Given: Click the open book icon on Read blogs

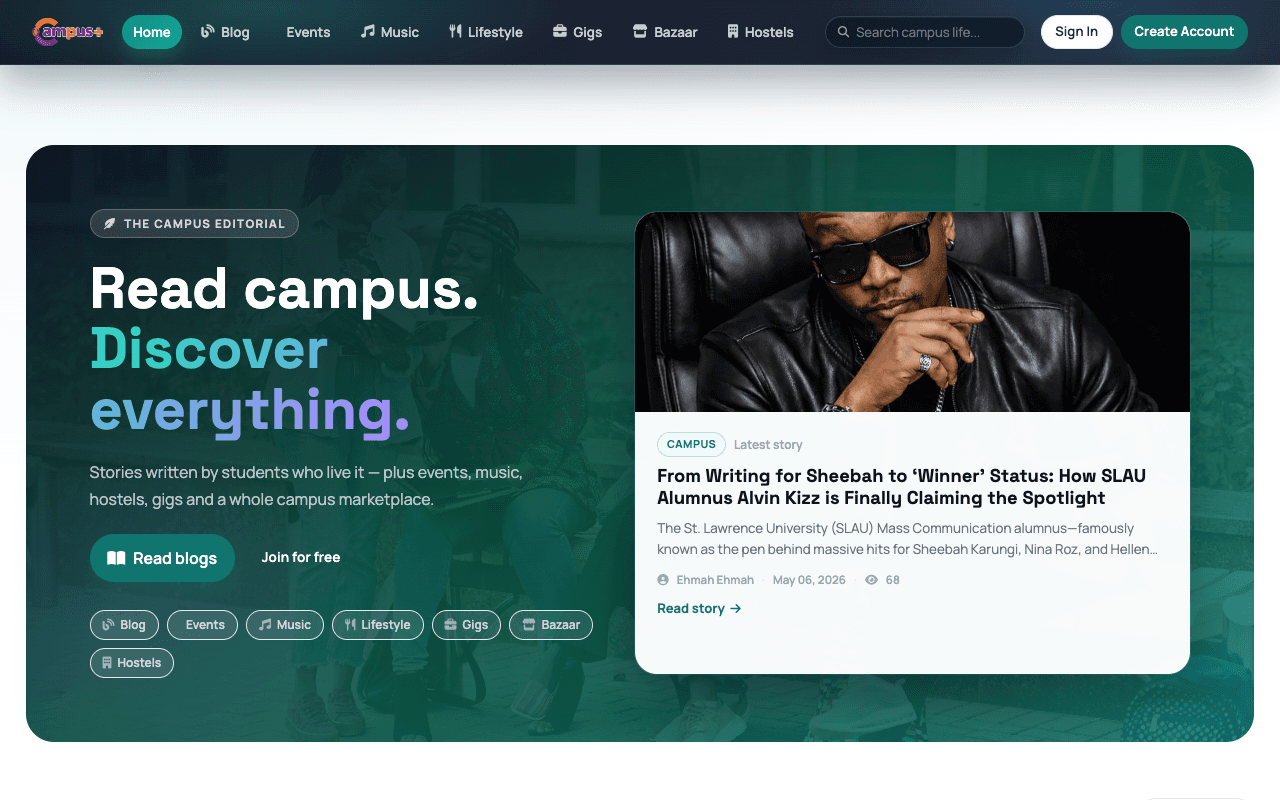Looking at the screenshot, I should click(116, 558).
